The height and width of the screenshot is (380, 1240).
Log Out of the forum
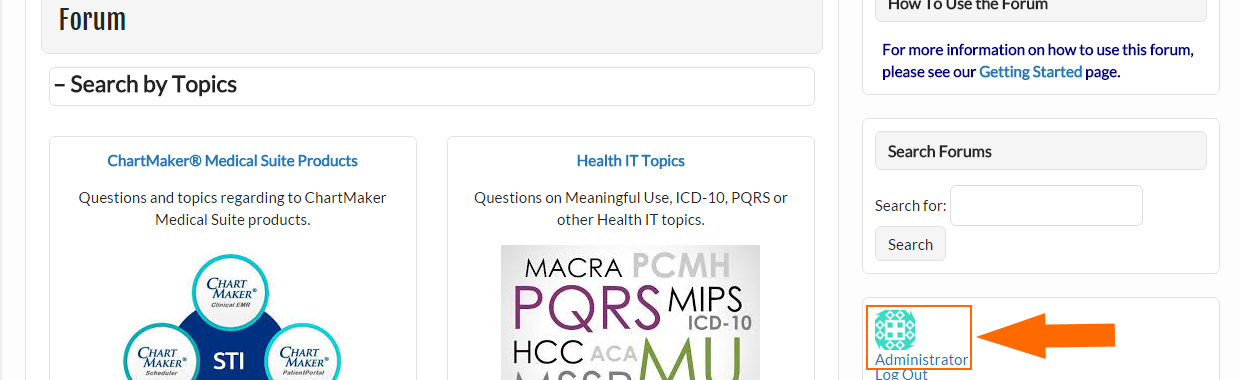(x=901, y=374)
